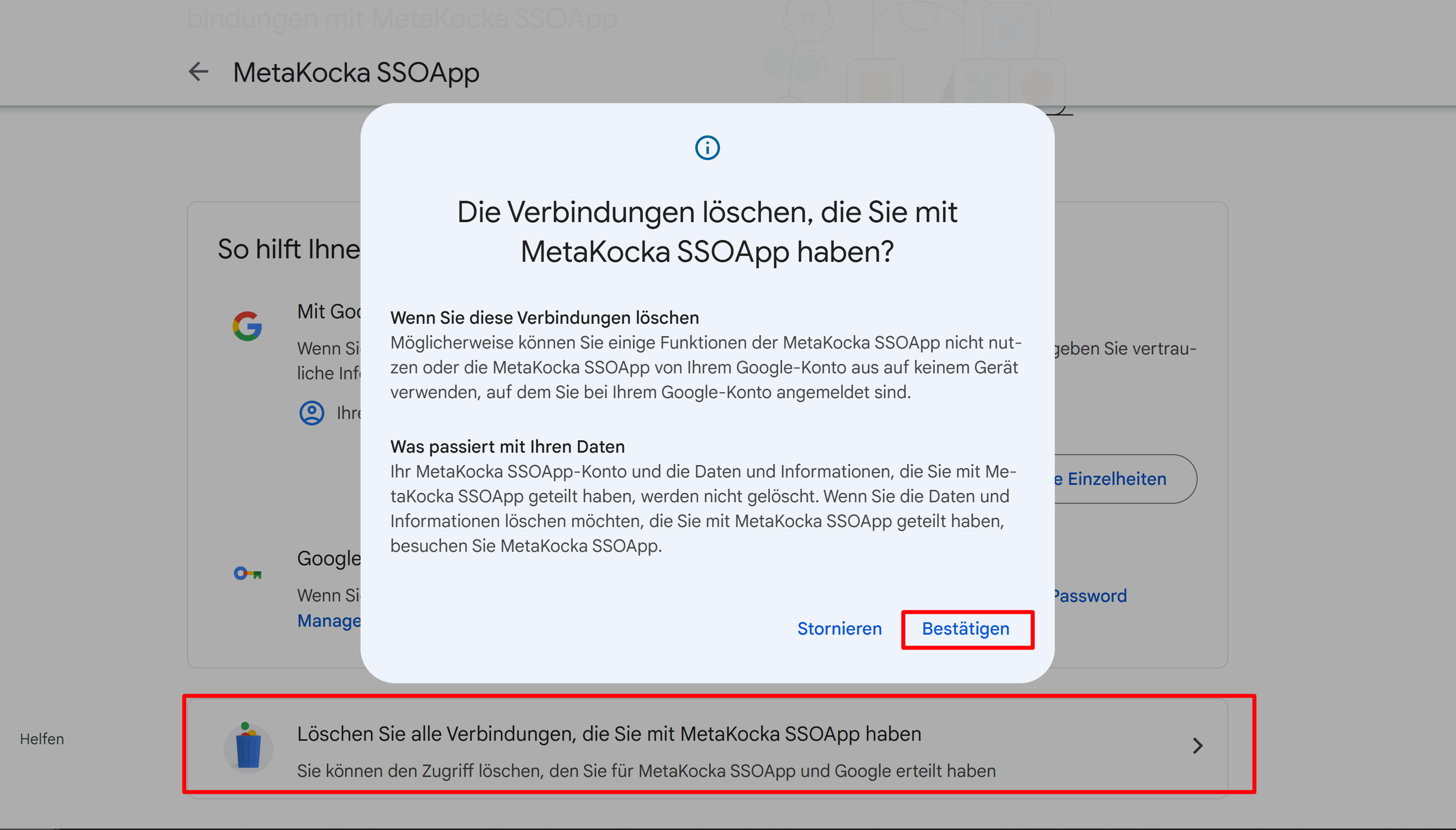Screen dimensions: 1456x830
Task: Expand the delete connections chevron arrow
Action: pyautogui.click(x=1197, y=746)
